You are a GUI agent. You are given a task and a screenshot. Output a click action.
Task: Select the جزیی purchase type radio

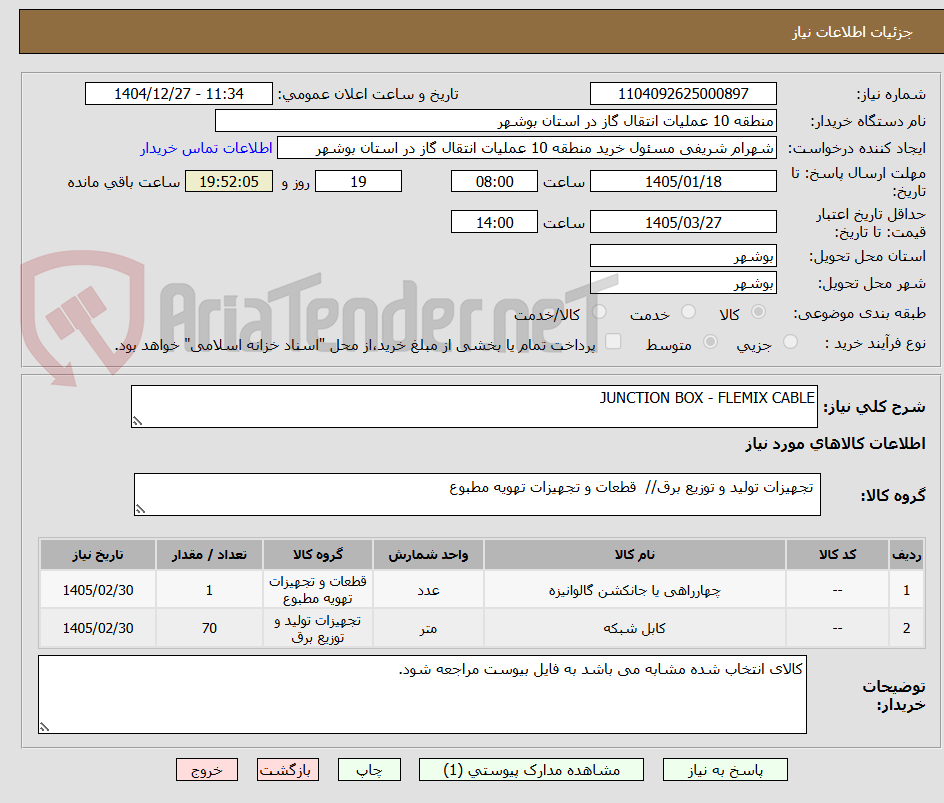click(x=790, y=342)
